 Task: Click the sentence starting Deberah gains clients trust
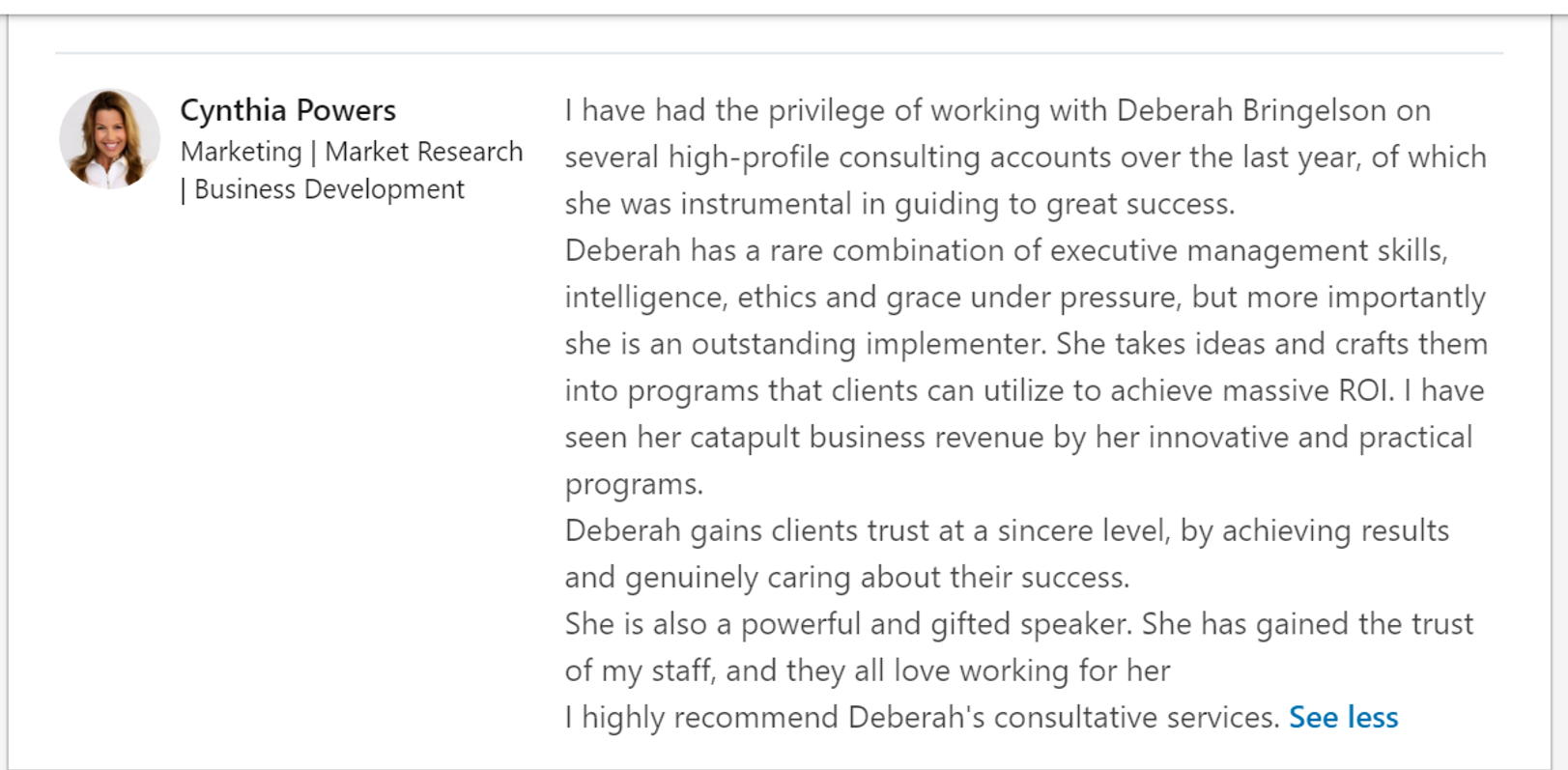(1007, 530)
